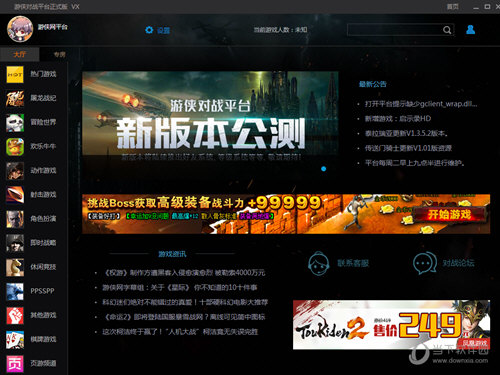The image size is (500, 375).
Task: Click the 设置 label
Action: 163,30
